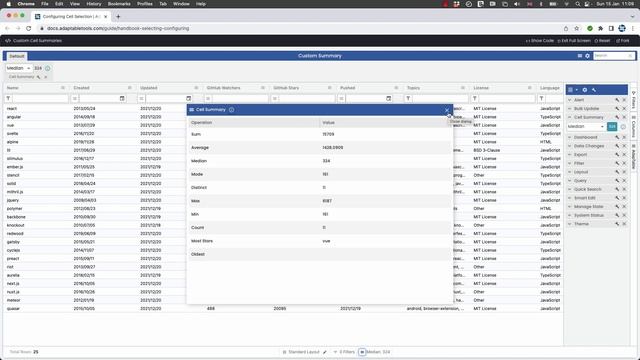Open the Filters side bar tab
Viewport: 640px width, 360px height.
click(634, 100)
